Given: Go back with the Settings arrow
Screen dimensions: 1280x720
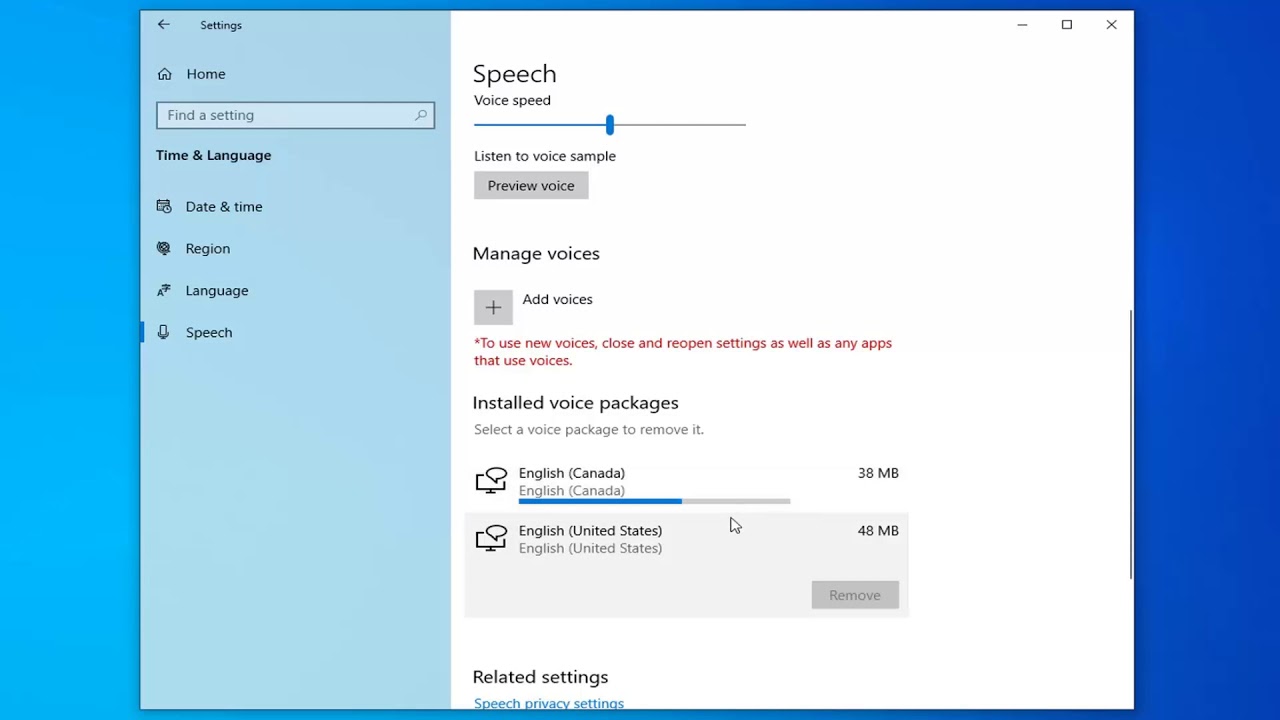Looking at the screenshot, I should click(x=164, y=25).
